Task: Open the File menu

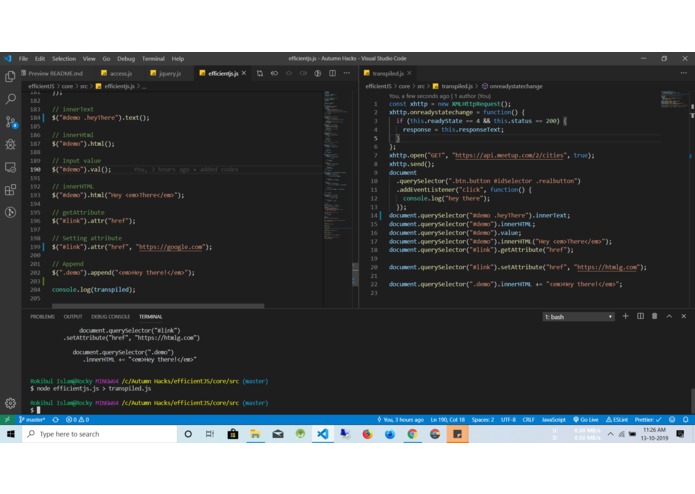Action: (23, 58)
